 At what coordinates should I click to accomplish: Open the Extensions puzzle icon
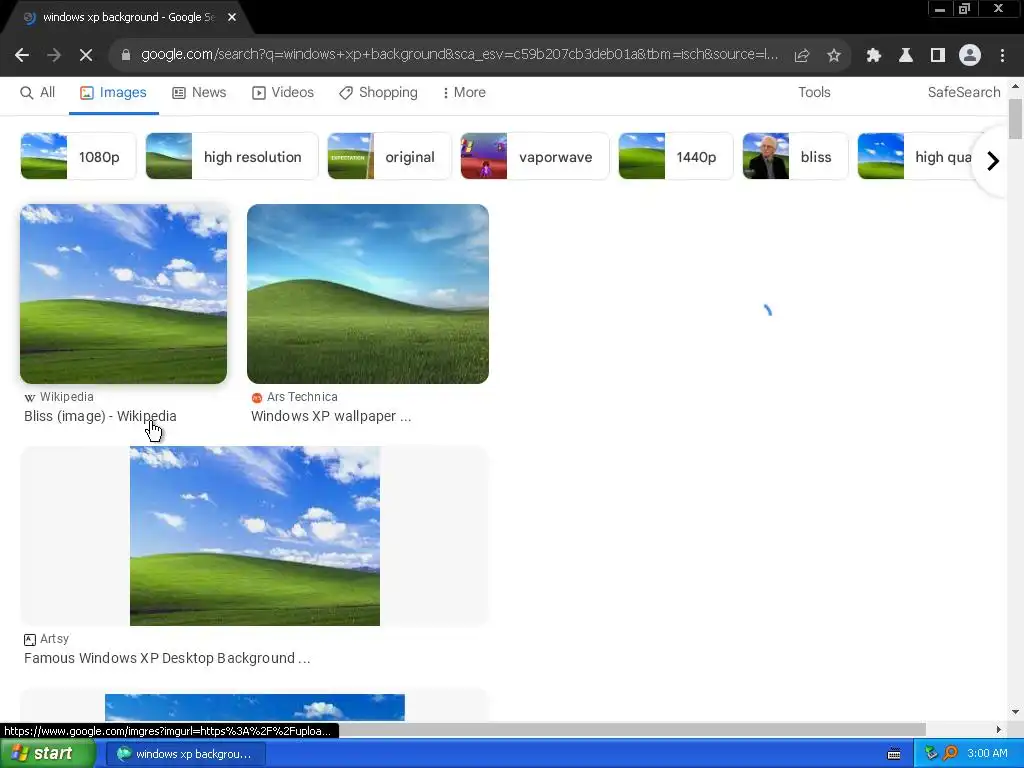[873, 56]
